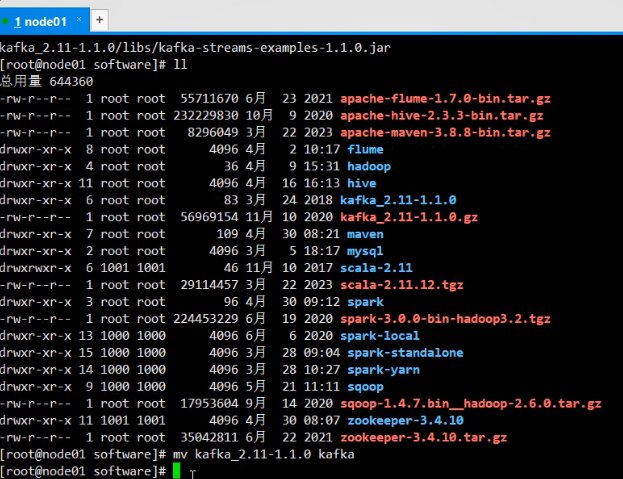Click the kafka-streams-examples-1.1.0.jar output line
Viewport: 623px width, 479px height.
click(195, 48)
